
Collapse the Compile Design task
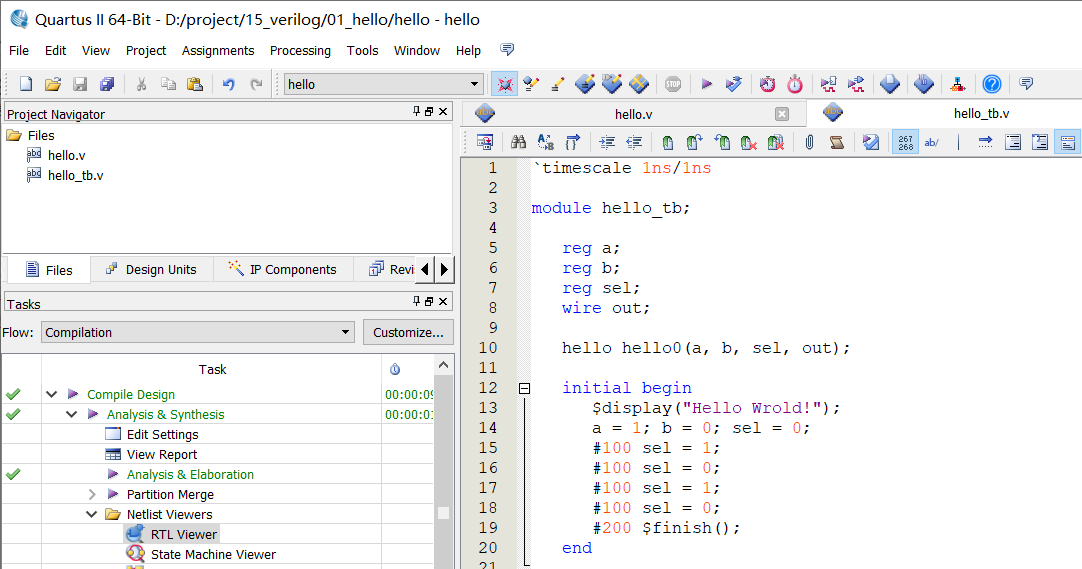51,395
